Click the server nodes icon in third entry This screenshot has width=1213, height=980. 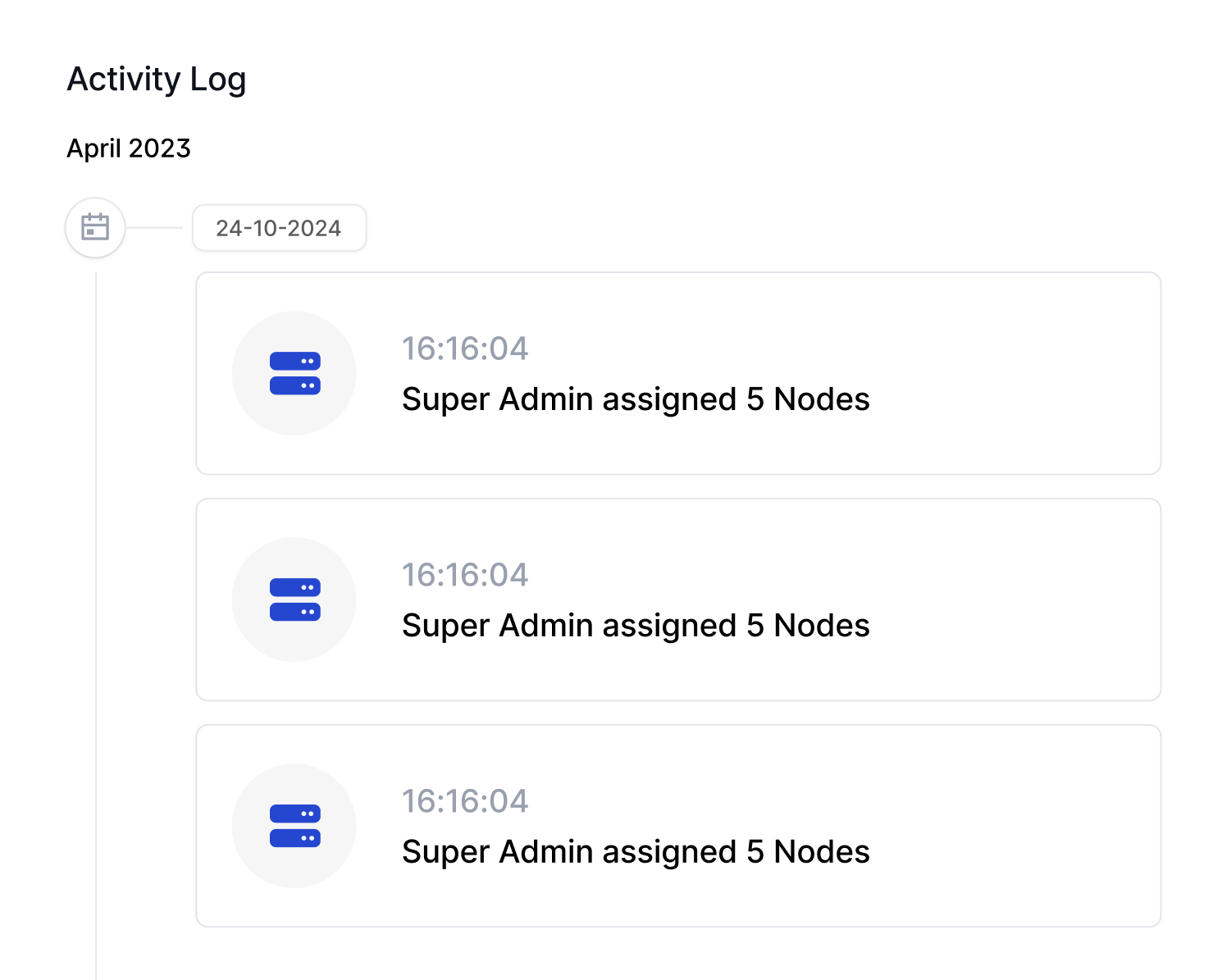294,826
